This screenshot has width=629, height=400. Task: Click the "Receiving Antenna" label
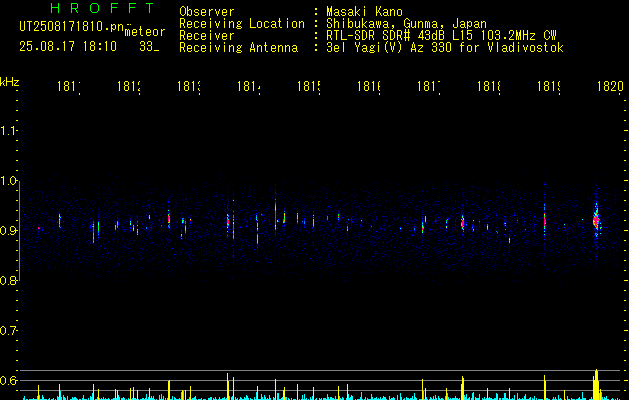(239, 48)
